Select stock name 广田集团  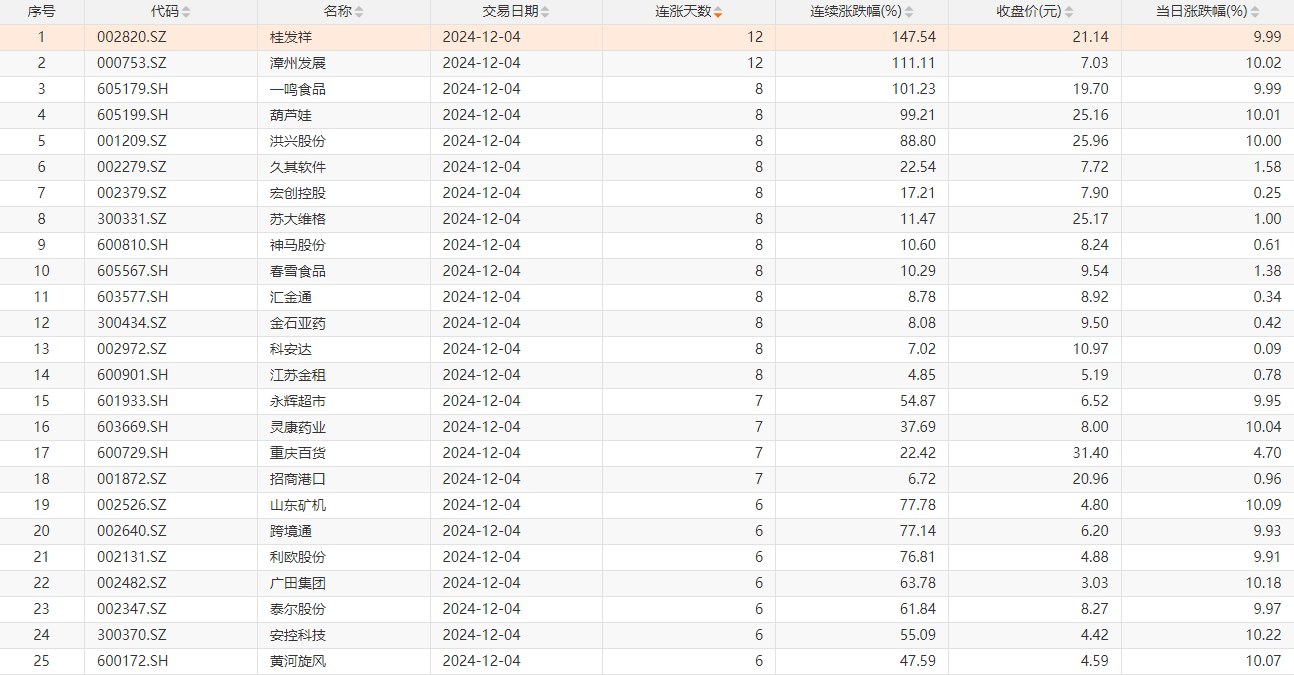pos(298,583)
